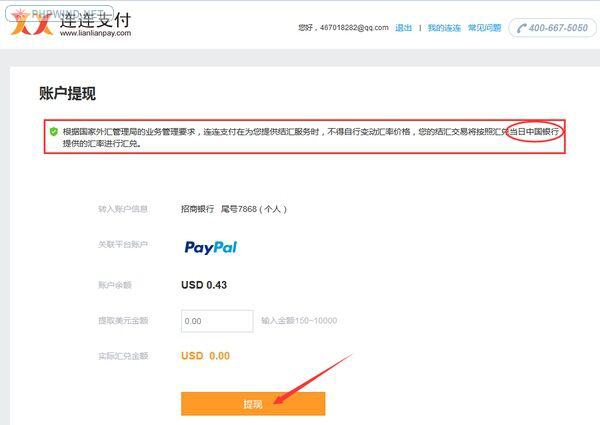The image size is (600, 425).
Task: Click the 输入金额150~10000 hint text
Action: pyautogui.click(x=299, y=321)
